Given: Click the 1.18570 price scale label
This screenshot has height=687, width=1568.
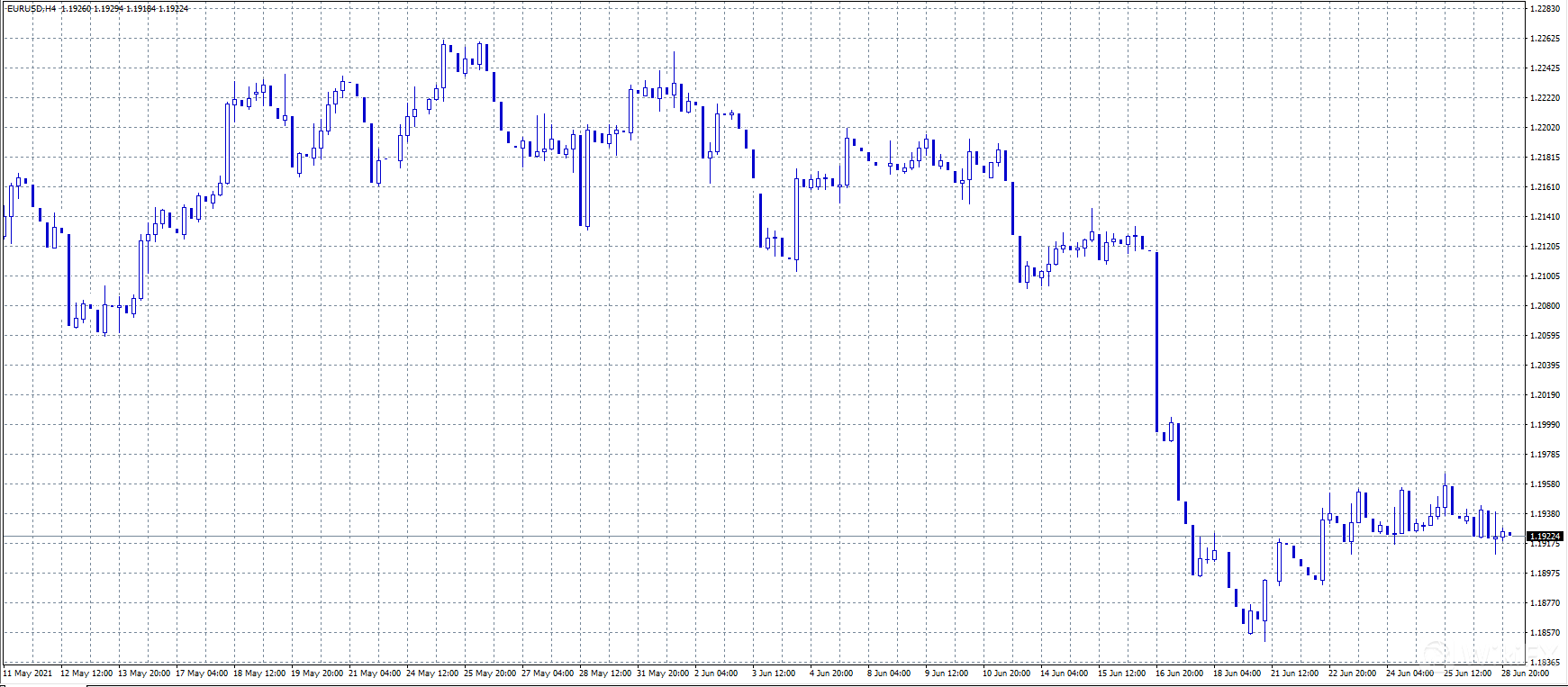Looking at the screenshot, I should (1545, 633).
